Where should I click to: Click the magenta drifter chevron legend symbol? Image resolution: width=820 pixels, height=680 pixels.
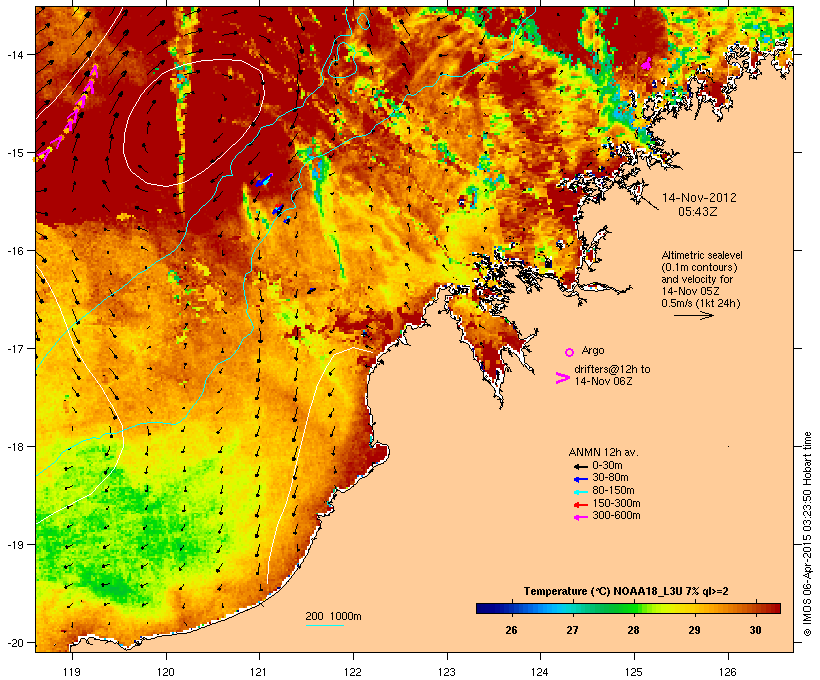pos(562,378)
